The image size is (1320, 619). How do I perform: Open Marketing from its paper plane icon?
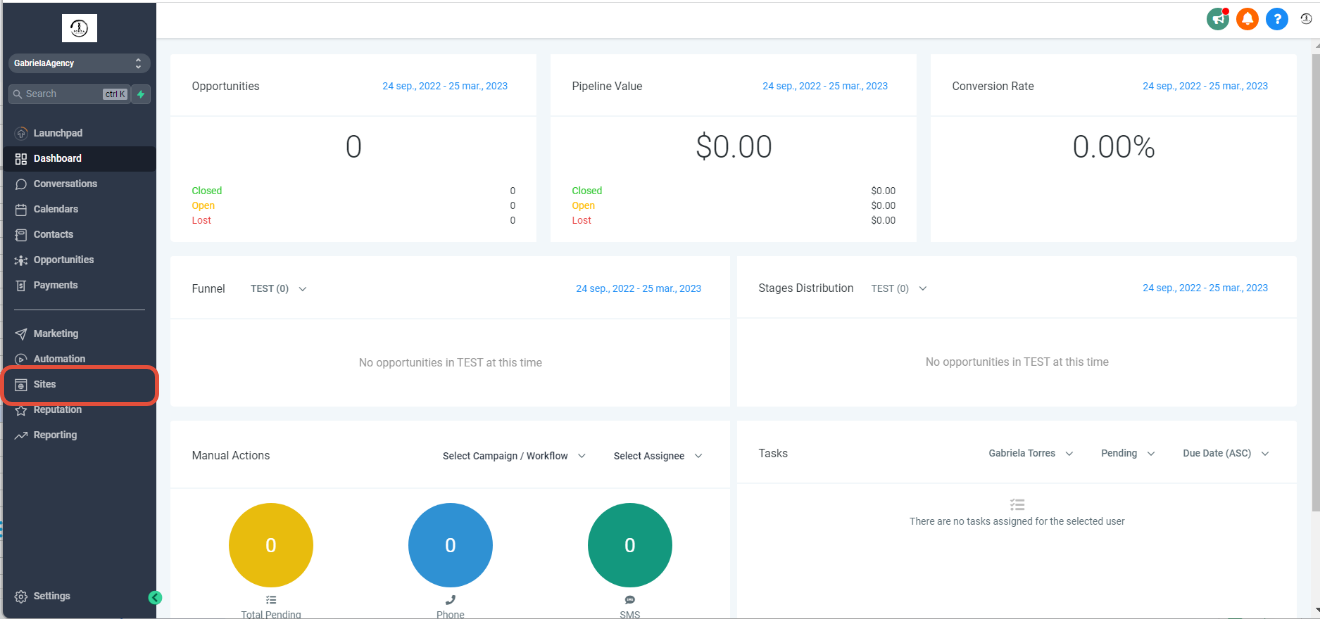(21, 333)
